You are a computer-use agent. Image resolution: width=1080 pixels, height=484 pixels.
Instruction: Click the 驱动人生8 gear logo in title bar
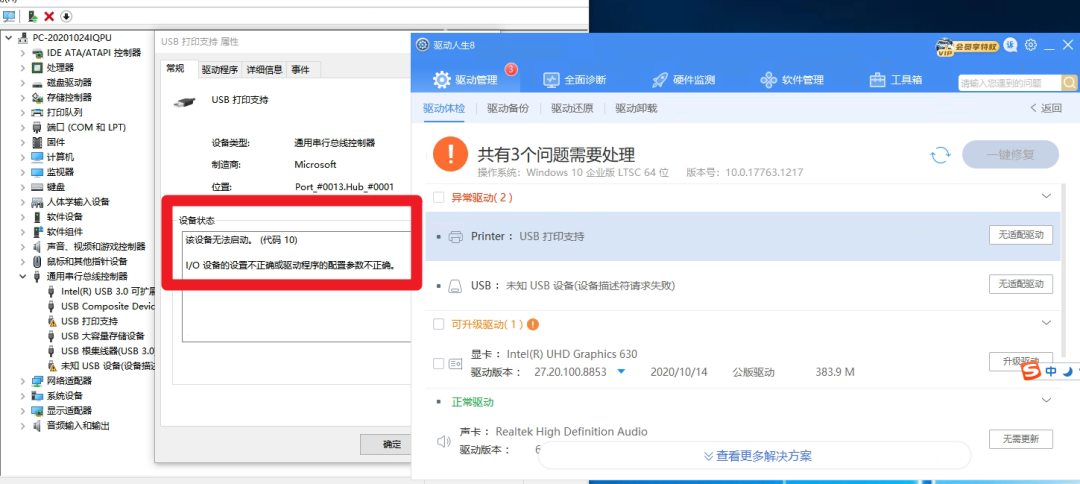[x=422, y=45]
